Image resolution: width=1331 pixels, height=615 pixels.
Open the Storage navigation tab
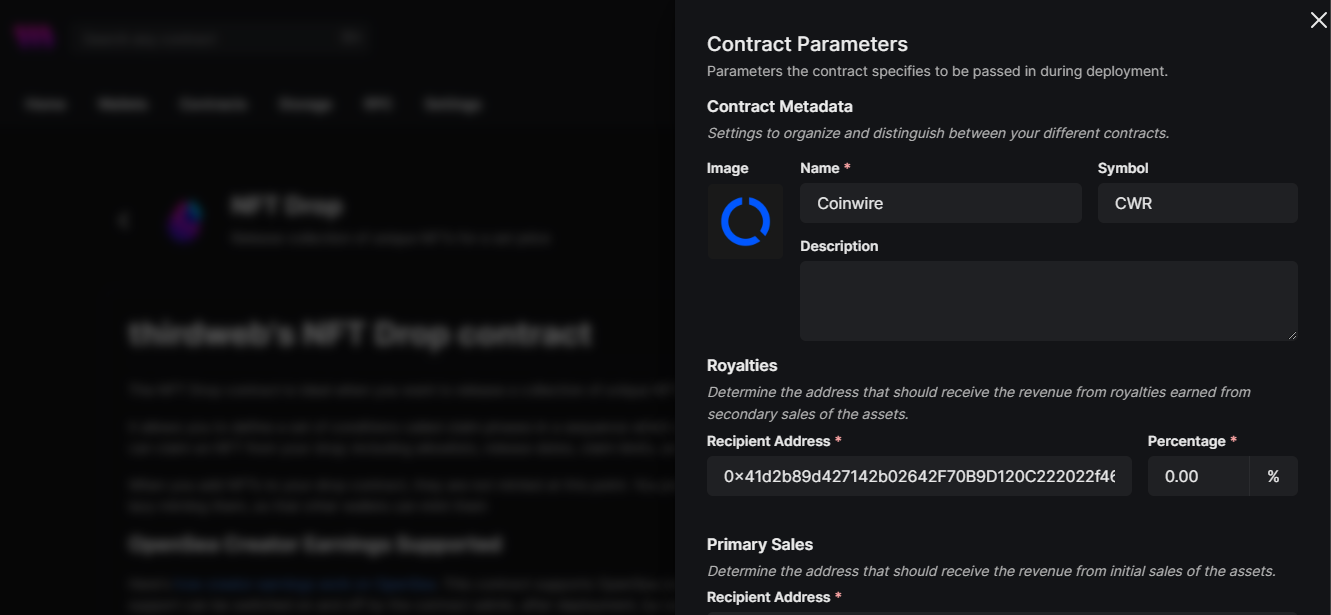(x=305, y=104)
